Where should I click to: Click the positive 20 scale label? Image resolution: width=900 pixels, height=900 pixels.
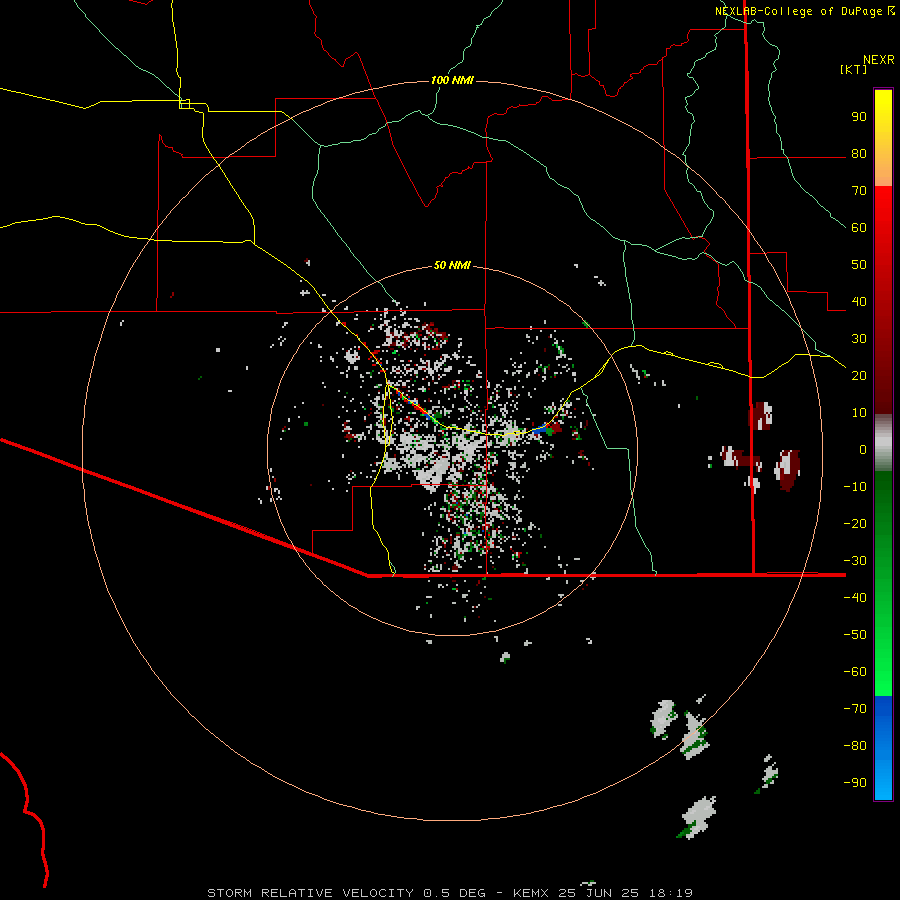(x=859, y=375)
